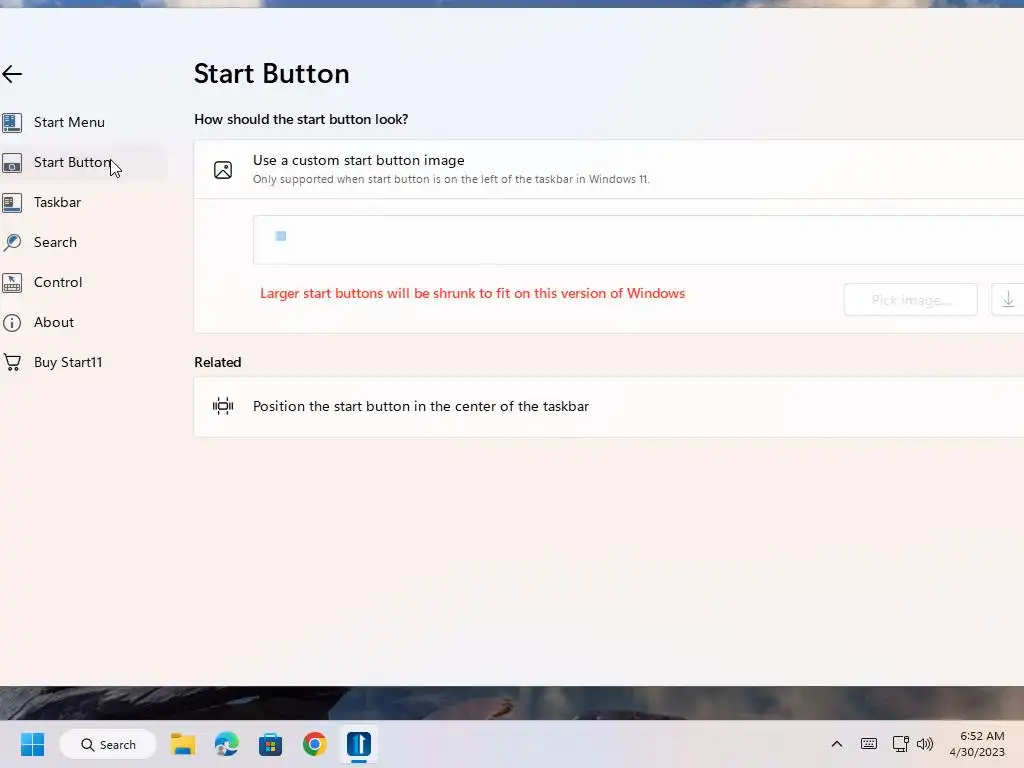
Task: Launch Microsoft Edge from the taskbar
Action: coord(227,744)
